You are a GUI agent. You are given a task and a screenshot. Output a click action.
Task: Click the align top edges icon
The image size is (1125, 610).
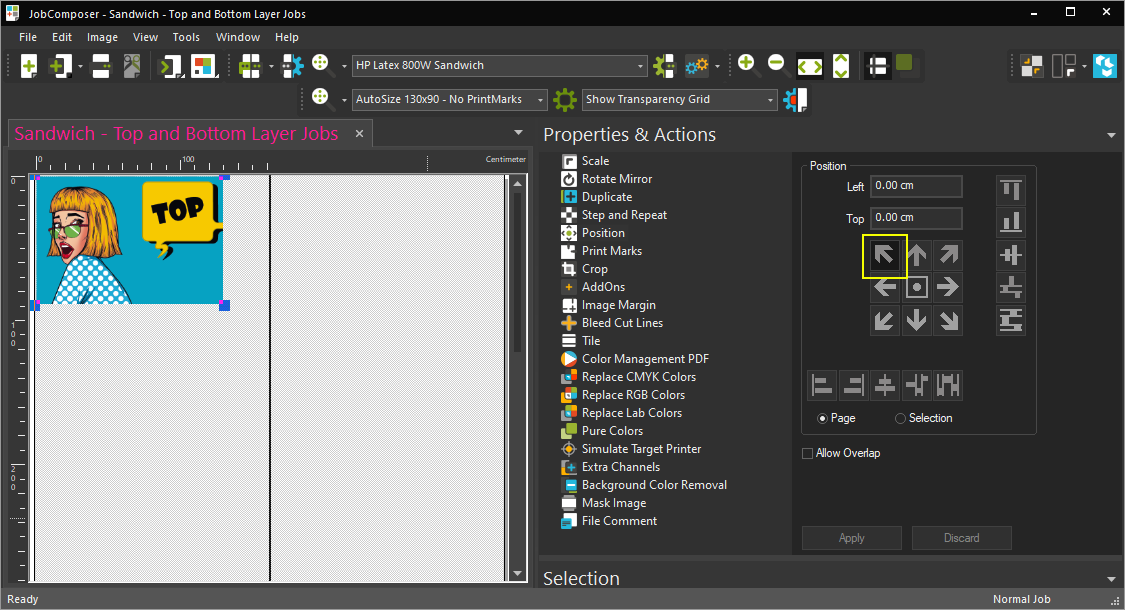tap(1011, 190)
